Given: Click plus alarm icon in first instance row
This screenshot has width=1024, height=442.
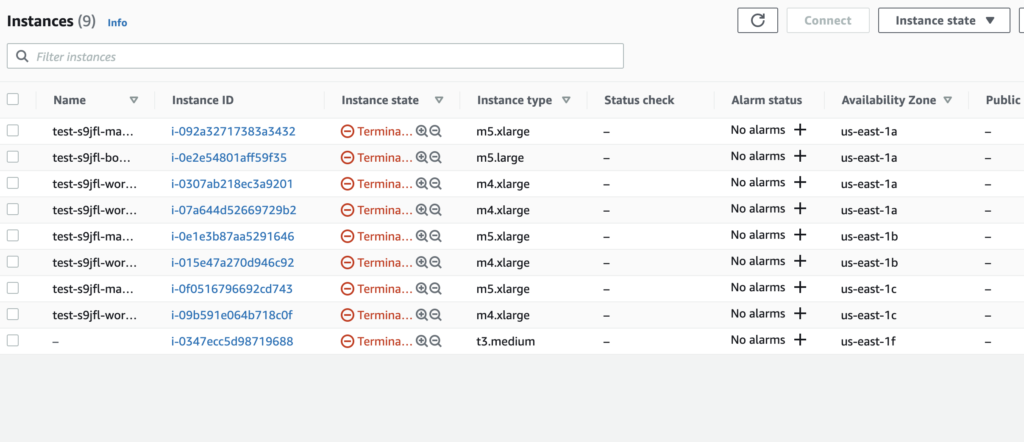Looking at the screenshot, I should 799,130.
